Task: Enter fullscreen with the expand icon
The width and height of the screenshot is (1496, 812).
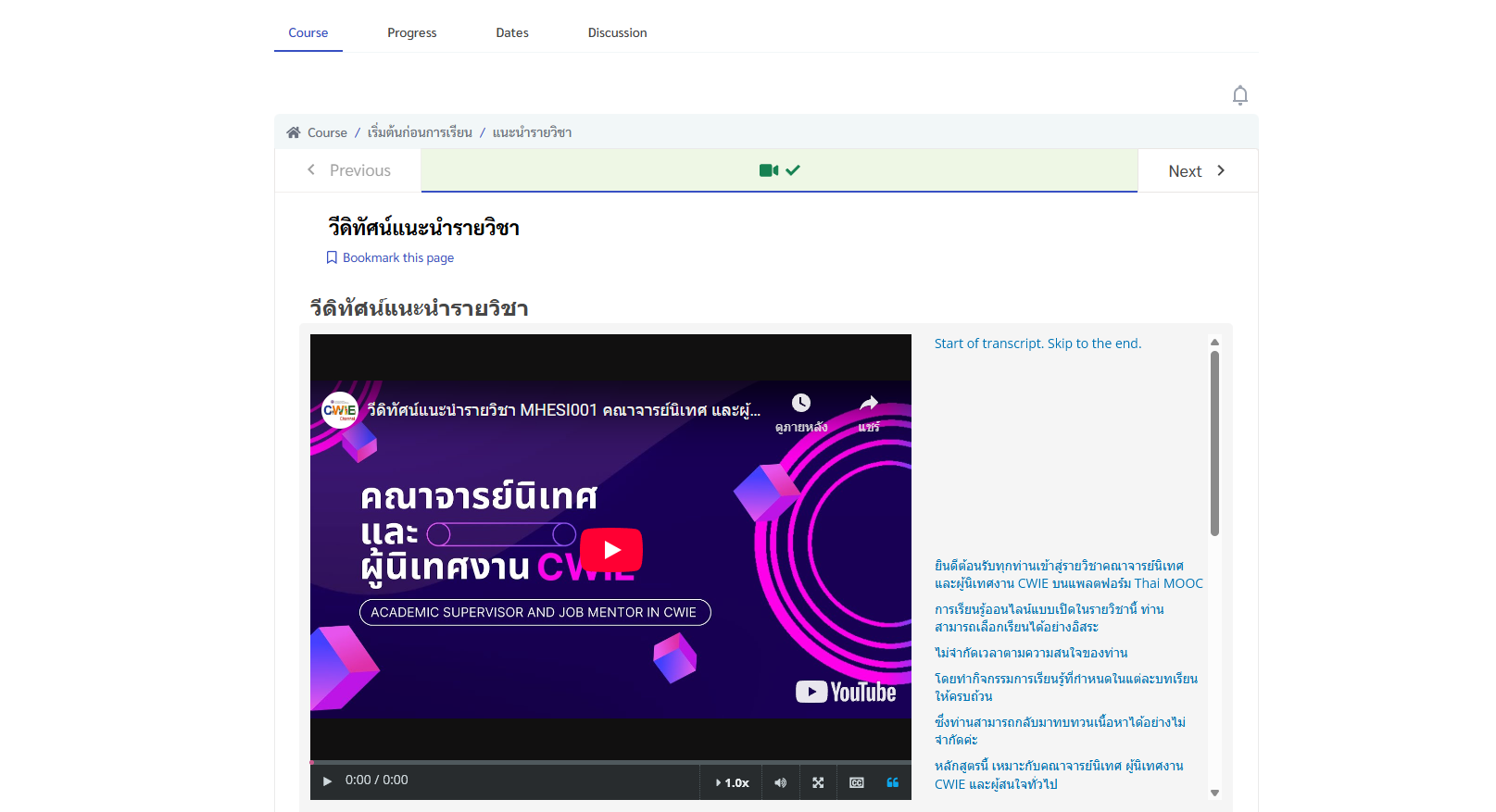Action: [x=818, y=782]
